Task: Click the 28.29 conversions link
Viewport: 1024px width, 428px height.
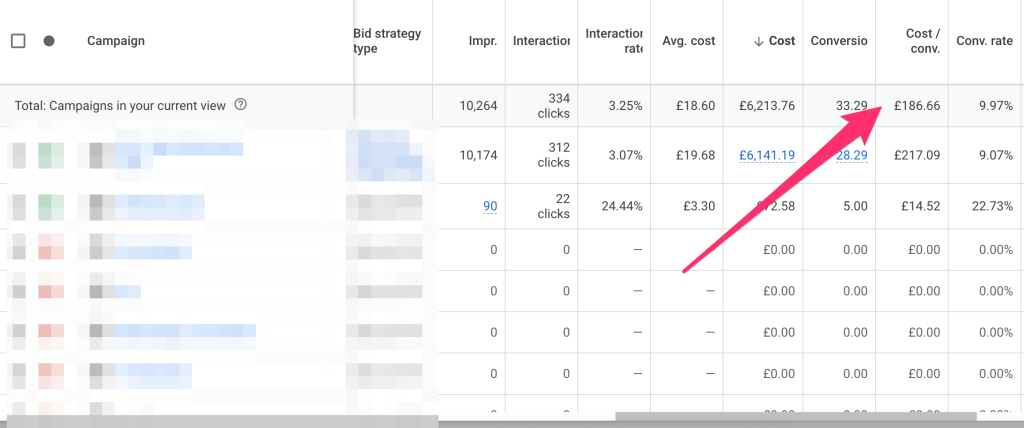Action: coord(851,155)
